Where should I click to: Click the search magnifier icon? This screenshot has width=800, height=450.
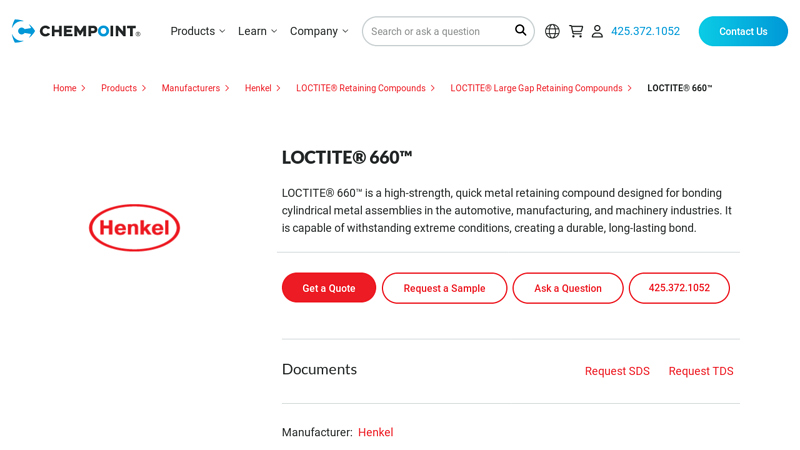pyautogui.click(x=520, y=31)
